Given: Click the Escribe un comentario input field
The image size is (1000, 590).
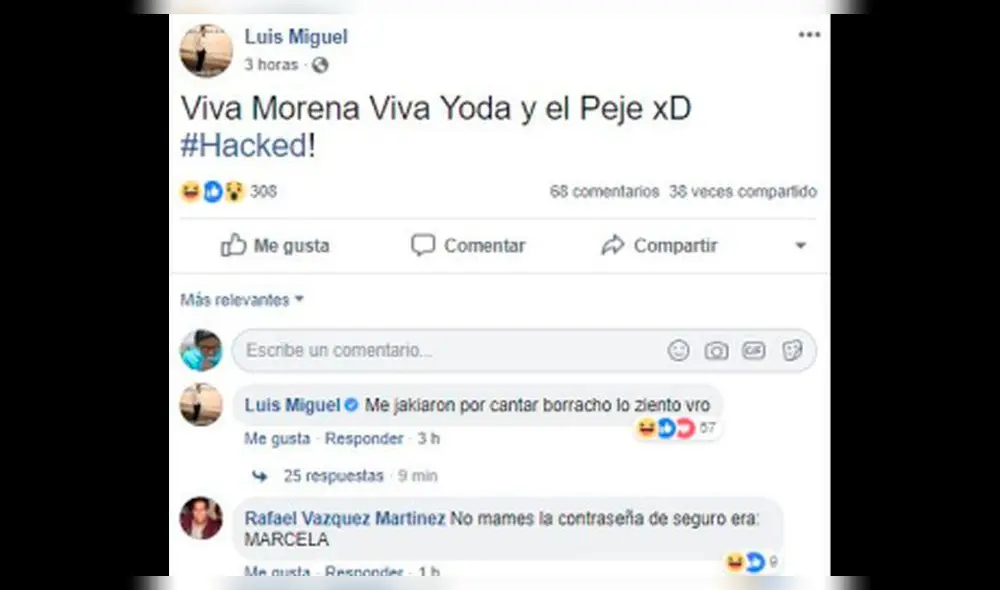Looking at the screenshot, I should pyautogui.click(x=400, y=351).
